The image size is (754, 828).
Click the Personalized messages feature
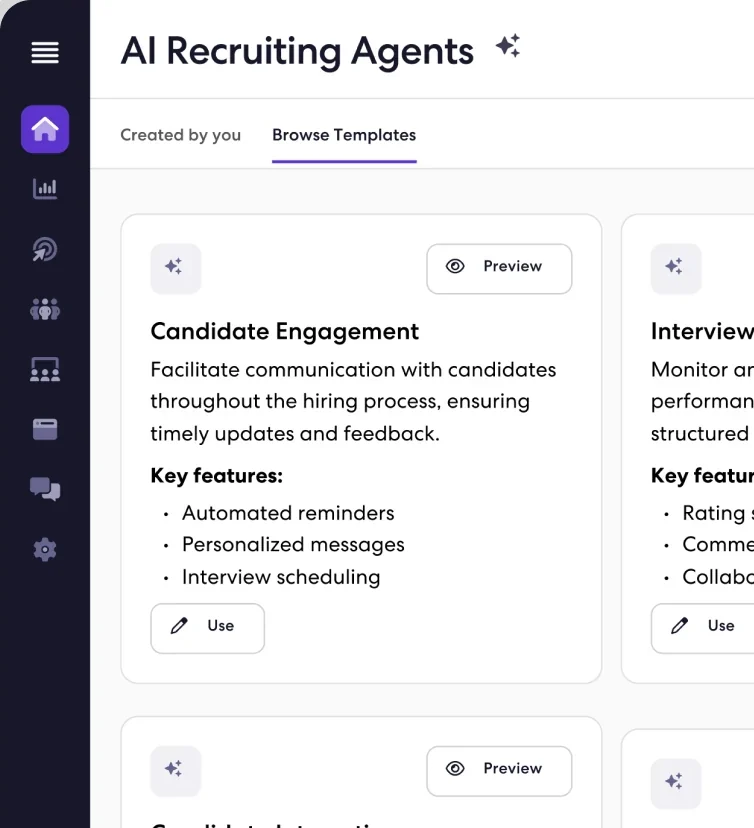[x=293, y=545]
